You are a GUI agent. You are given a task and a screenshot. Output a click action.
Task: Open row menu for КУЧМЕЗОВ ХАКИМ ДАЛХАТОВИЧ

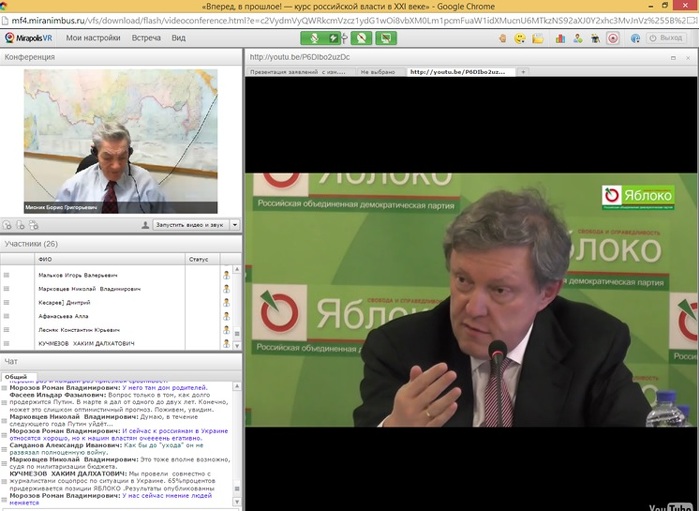point(6,344)
